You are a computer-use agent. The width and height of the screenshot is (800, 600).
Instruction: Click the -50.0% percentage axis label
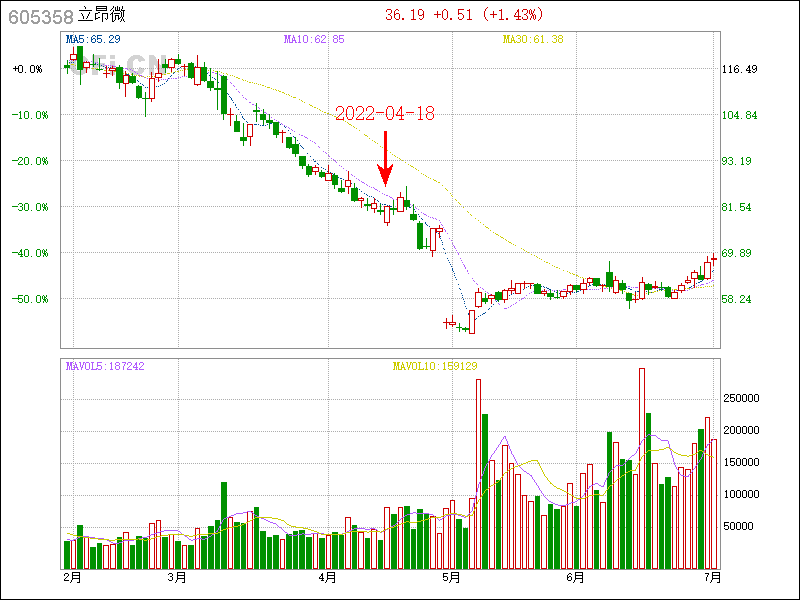[x=28, y=299]
